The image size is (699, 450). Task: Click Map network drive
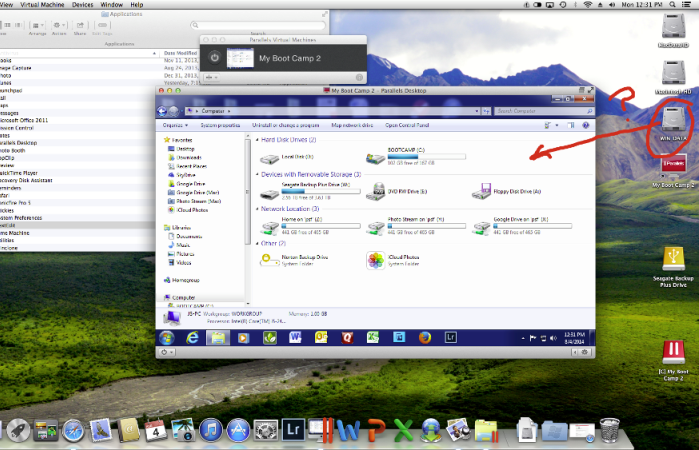point(352,125)
